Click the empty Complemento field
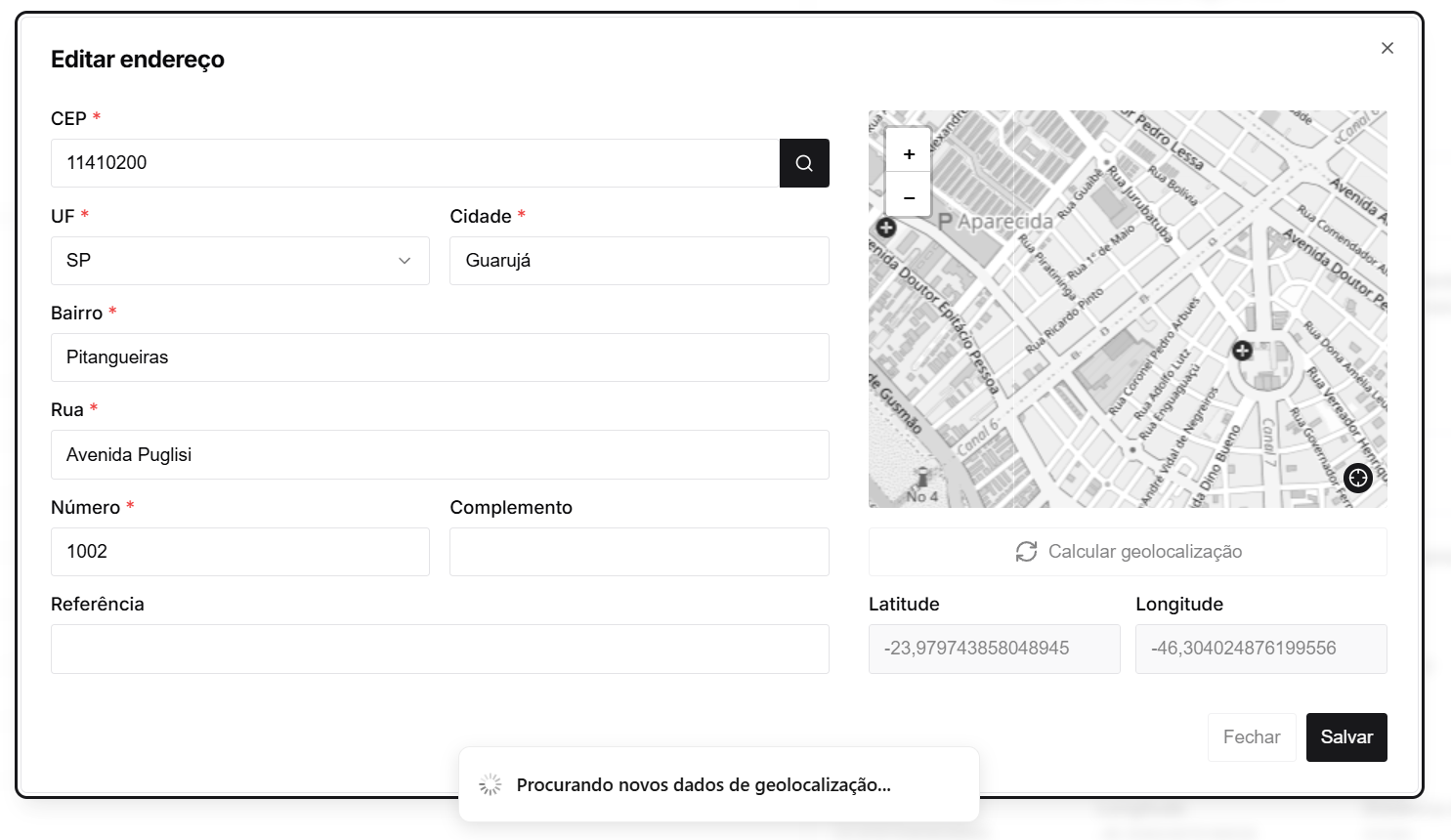This screenshot has width=1451, height=840. pyautogui.click(x=639, y=552)
